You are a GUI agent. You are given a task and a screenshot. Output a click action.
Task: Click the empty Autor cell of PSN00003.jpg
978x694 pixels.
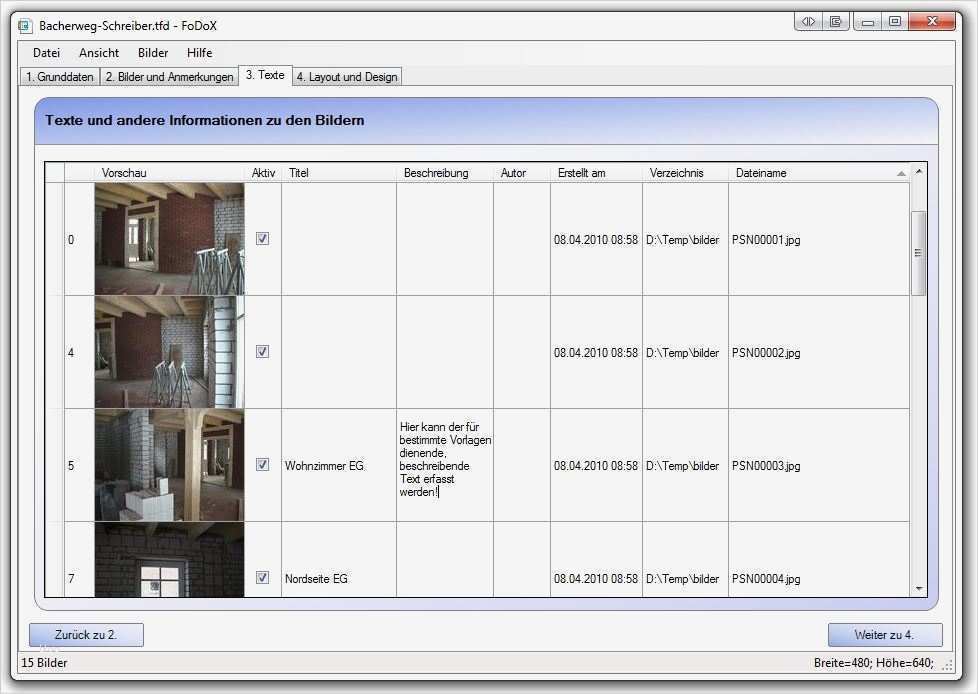coord(521,465)
